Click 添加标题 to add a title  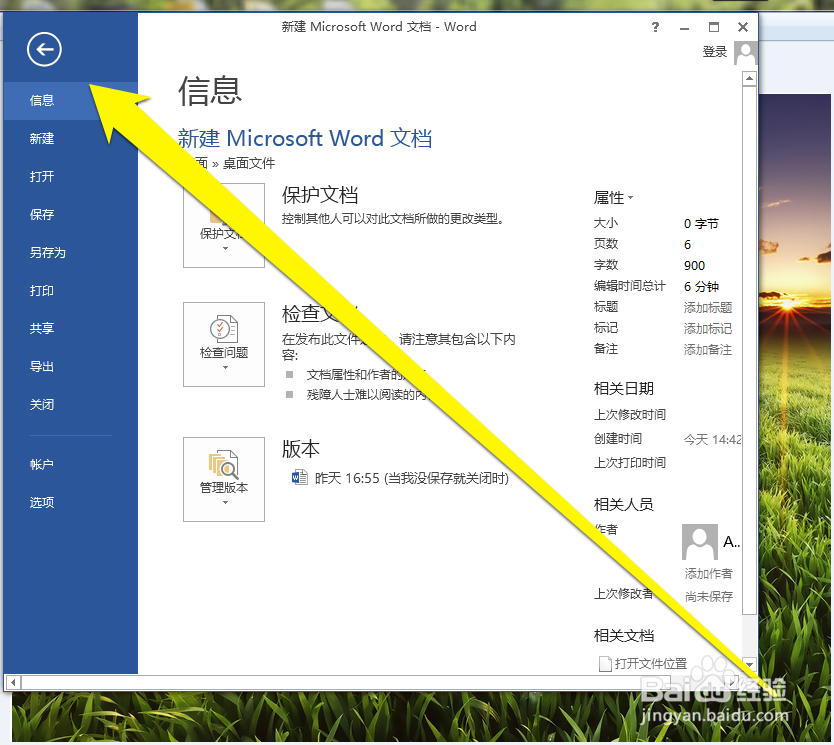click(707, 307)
